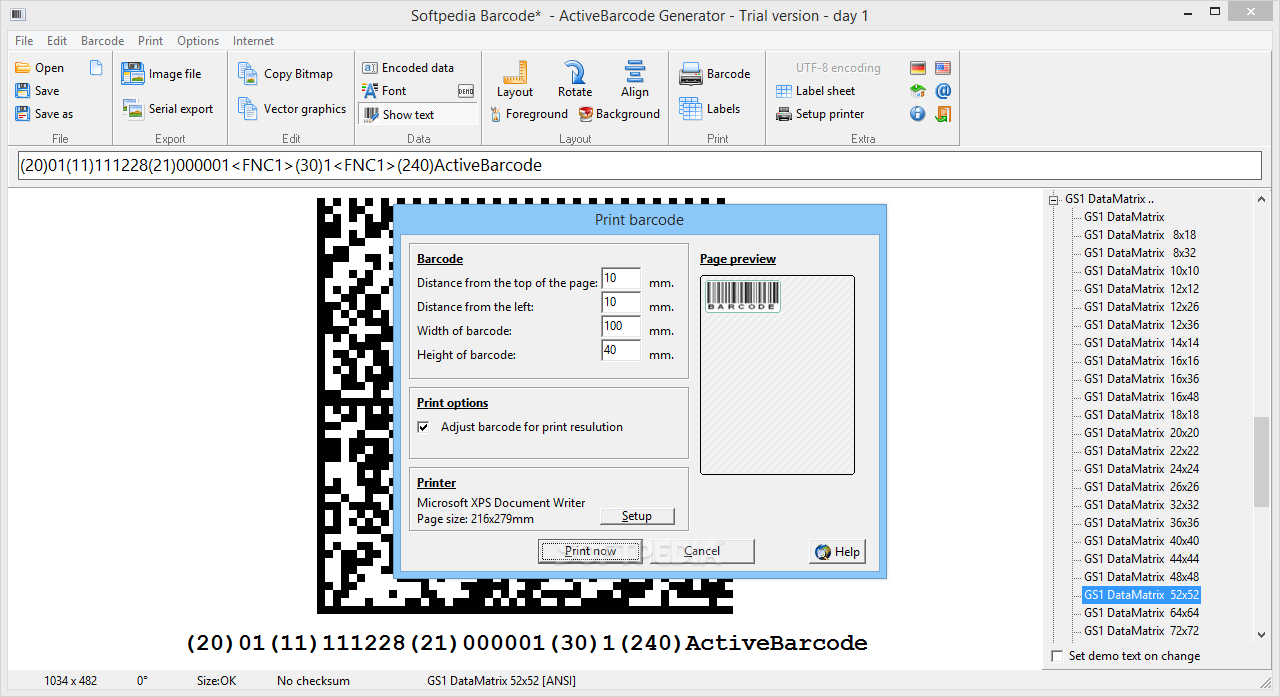This screenshot has height=697, width=1280.
Task: Click the green arrows update icon
Action: click(x=918, y=91)
